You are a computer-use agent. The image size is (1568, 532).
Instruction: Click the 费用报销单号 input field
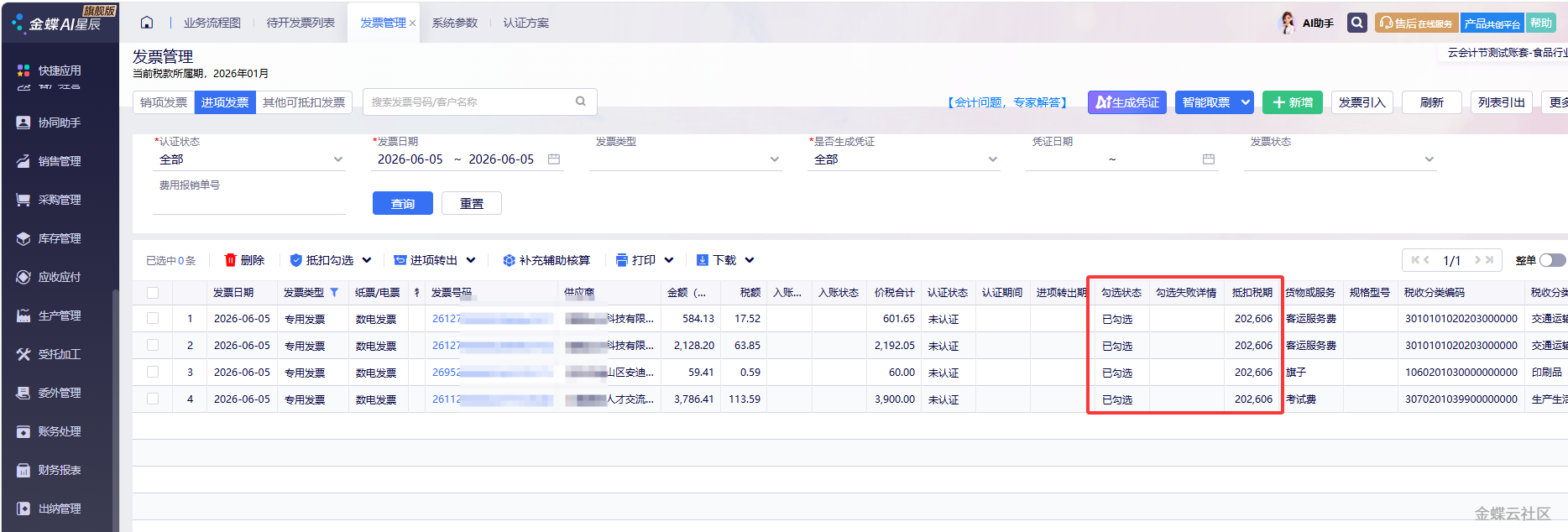coord(249,204)
